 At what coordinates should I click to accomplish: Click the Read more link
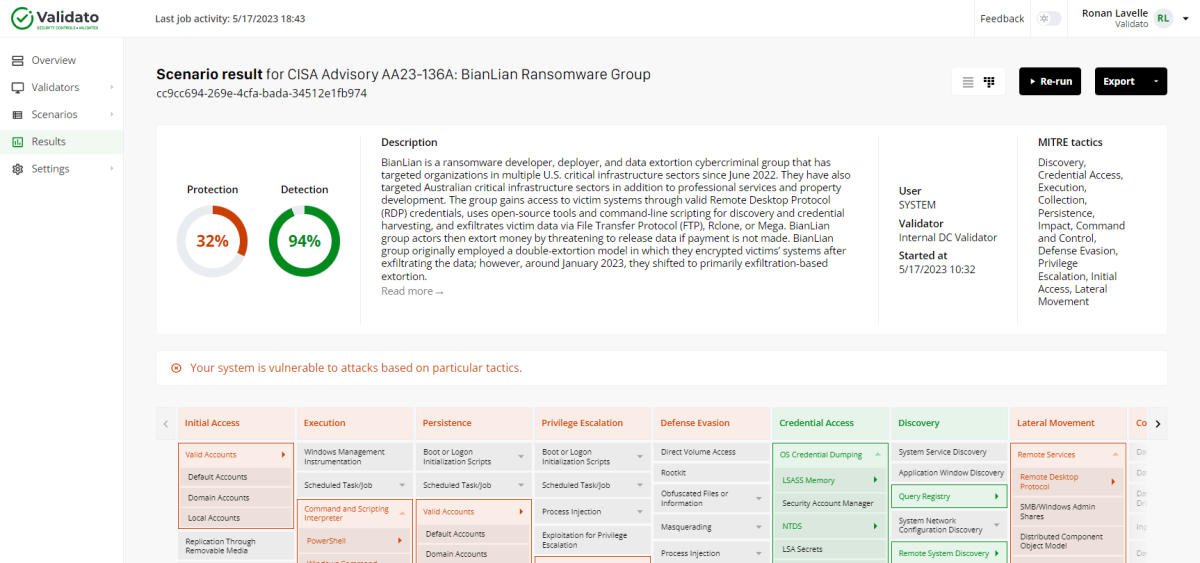coord(411,291)
